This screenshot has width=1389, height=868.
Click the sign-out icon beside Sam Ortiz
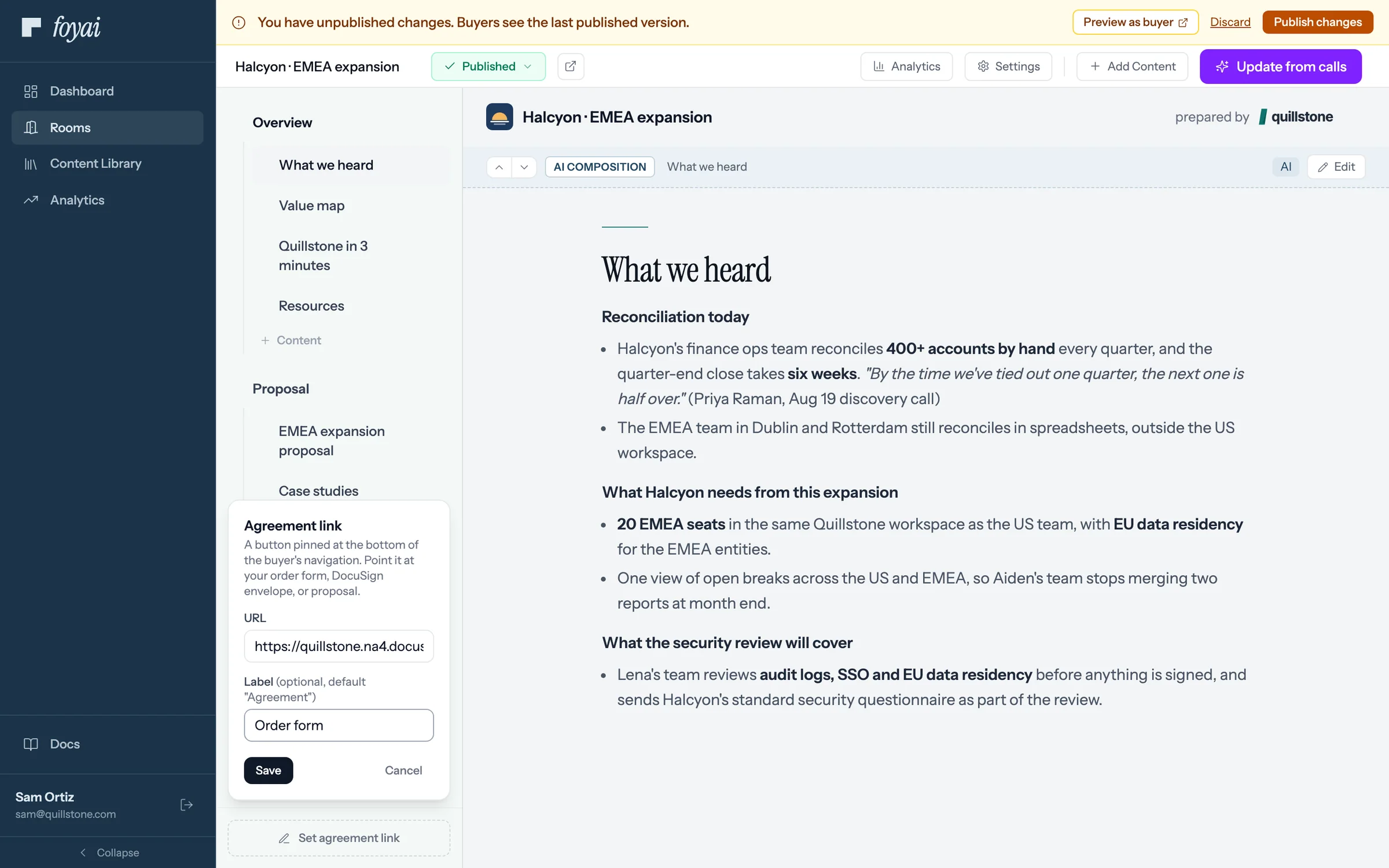coord(186,804)
